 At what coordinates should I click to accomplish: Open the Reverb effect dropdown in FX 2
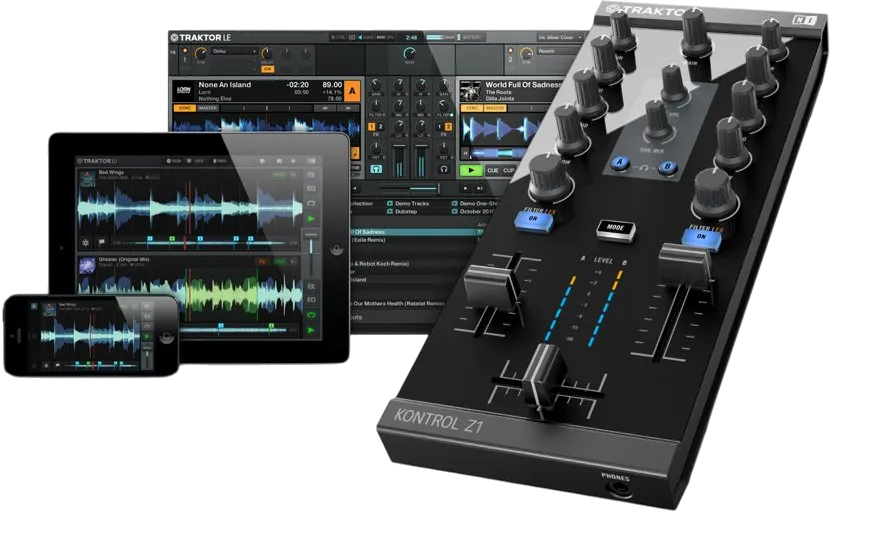(557, 51)
